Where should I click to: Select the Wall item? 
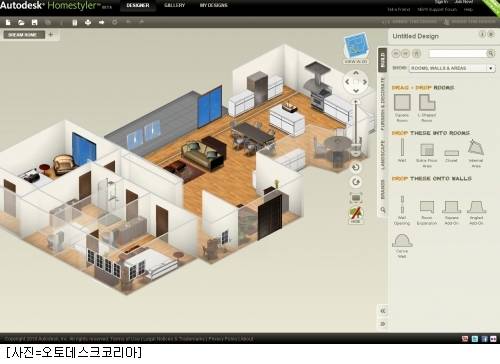[x=402, y=150]
